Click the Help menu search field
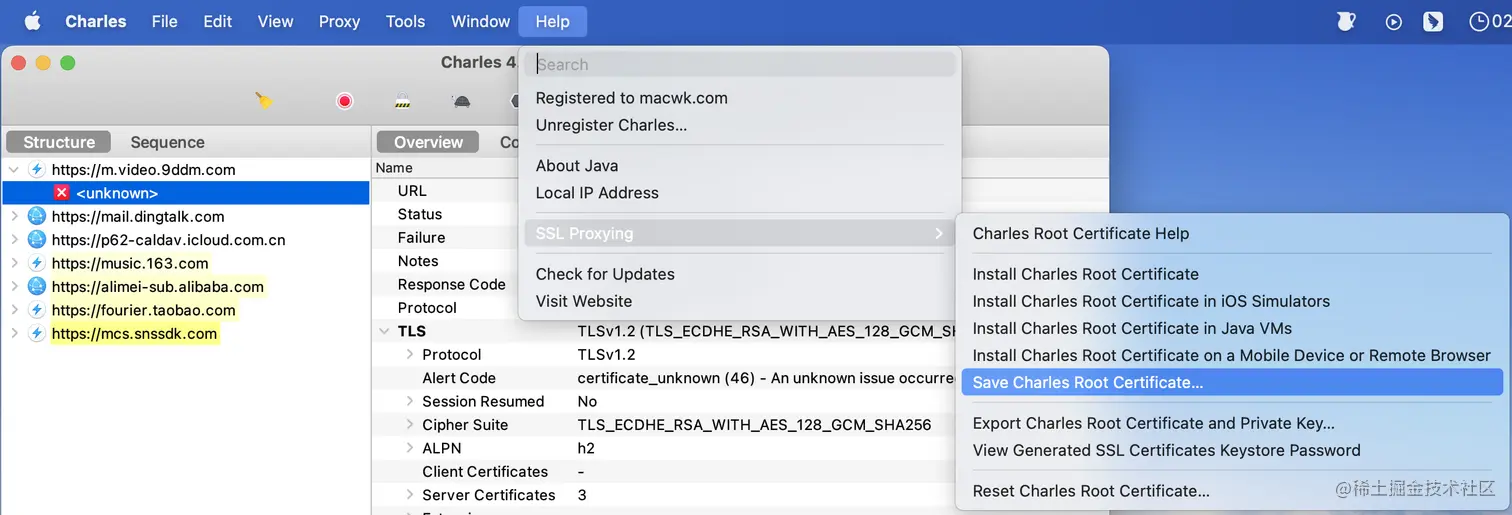Image resolution: width=1512 pixels, height=515 pixels. tap(740, 64)
